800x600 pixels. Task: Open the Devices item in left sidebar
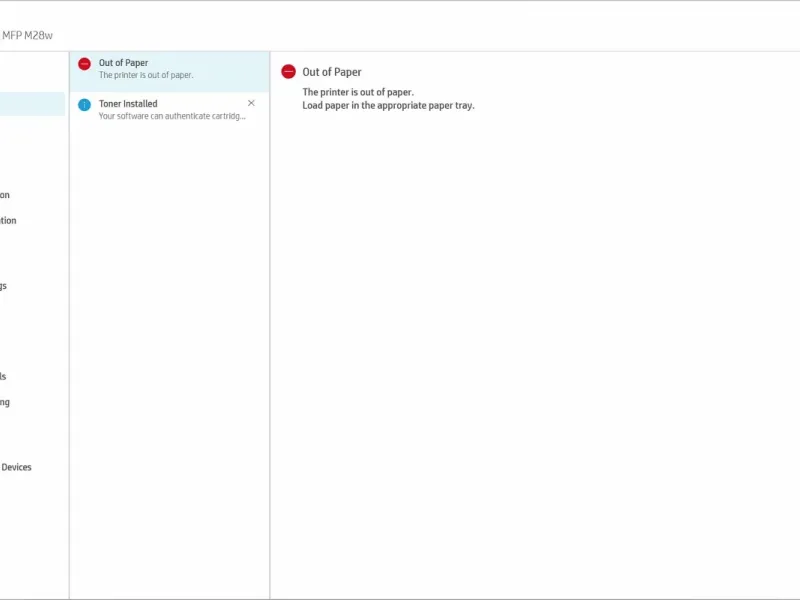coord(16,467)
